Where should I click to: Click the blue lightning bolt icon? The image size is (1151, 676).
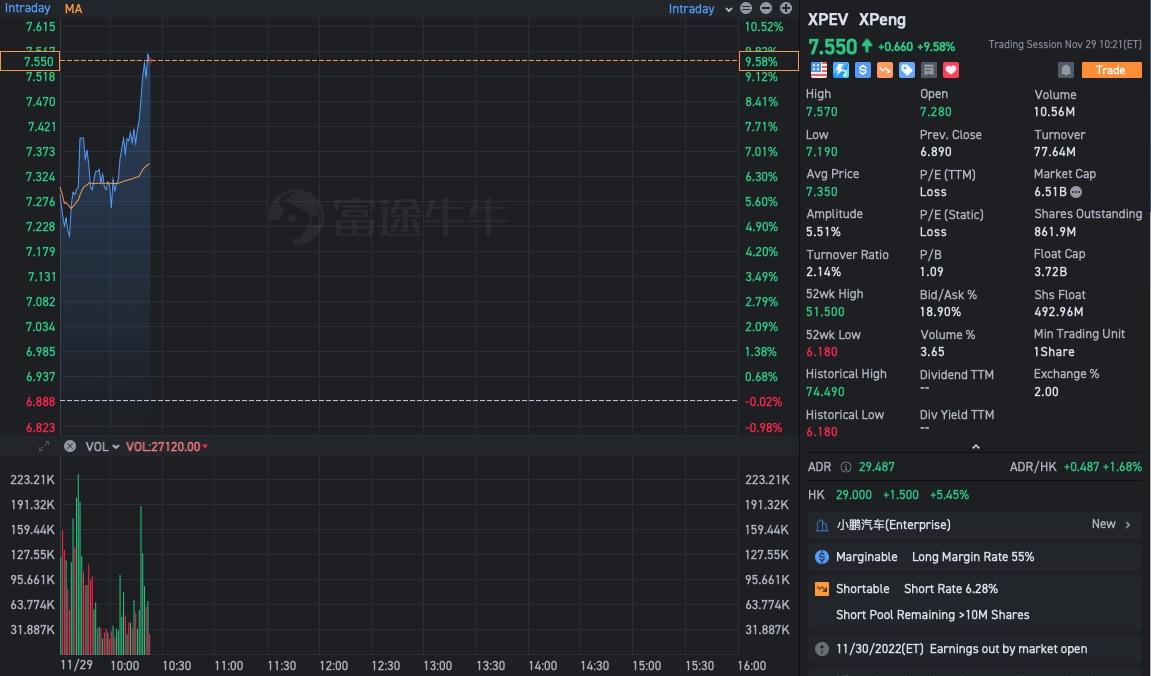(841, 70)
